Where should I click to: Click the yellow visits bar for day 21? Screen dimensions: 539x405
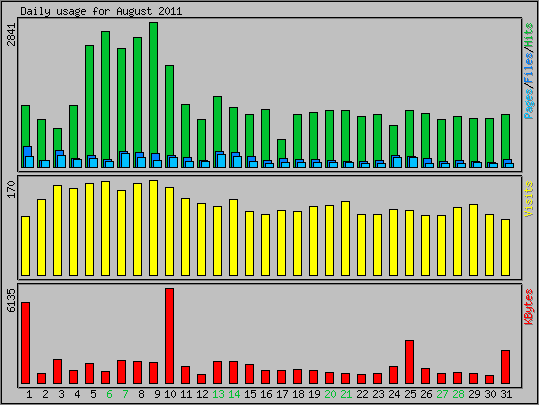345,239
